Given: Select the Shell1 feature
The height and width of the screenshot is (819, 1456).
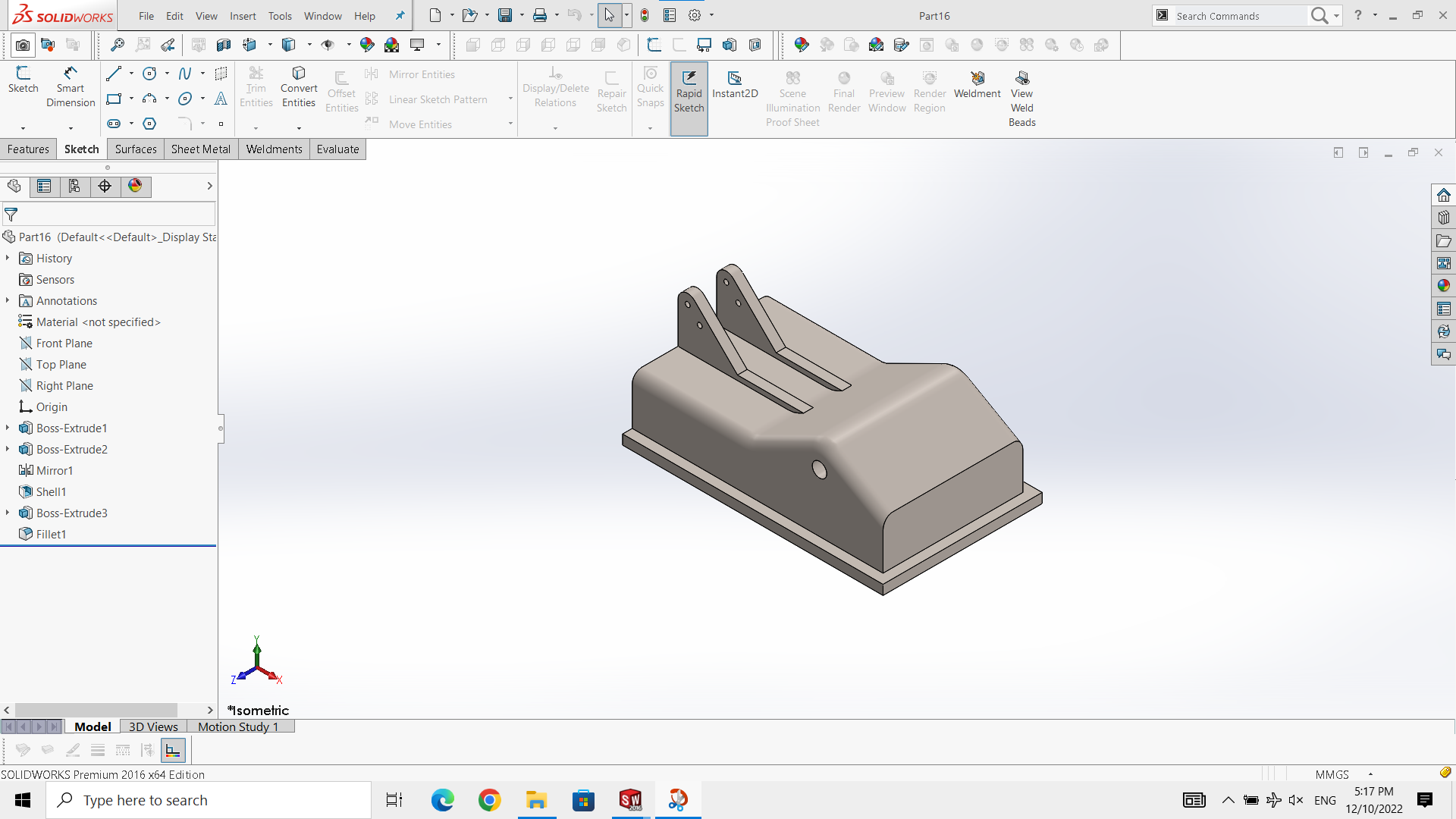Looking at the screenshot, I should [51, 492].
